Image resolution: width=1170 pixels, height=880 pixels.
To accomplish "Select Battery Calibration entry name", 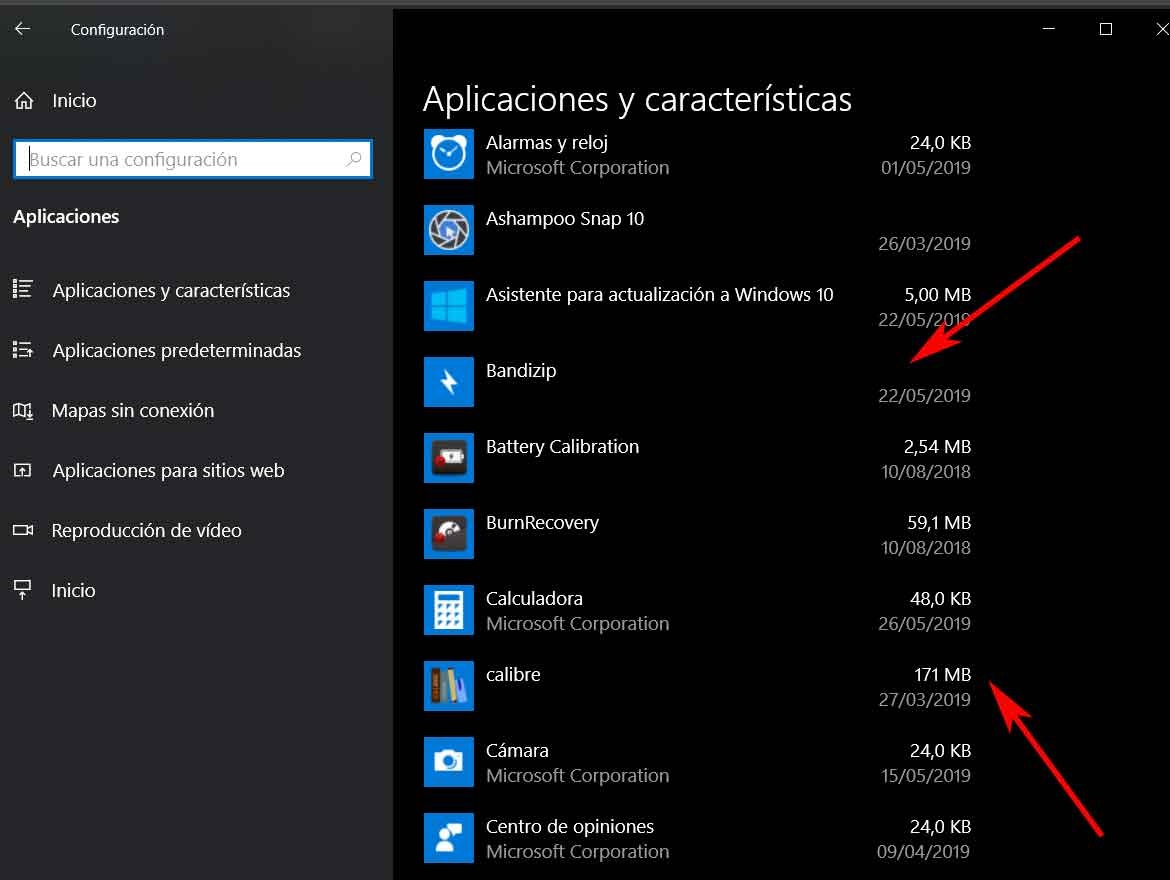I will click(x=563, y=446).
